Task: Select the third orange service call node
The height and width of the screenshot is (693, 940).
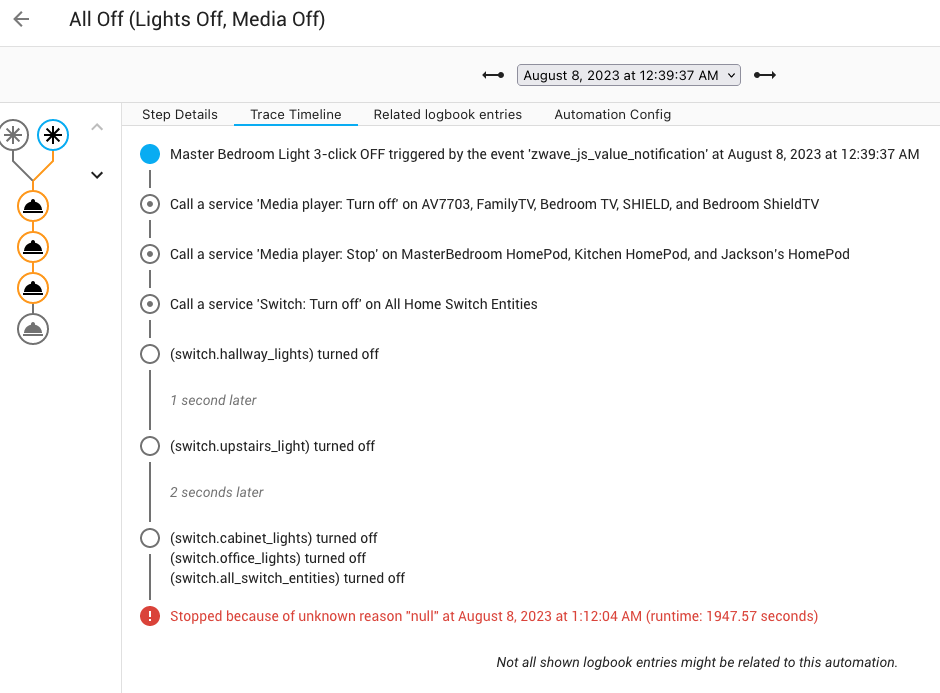Action: pos(33,288)
